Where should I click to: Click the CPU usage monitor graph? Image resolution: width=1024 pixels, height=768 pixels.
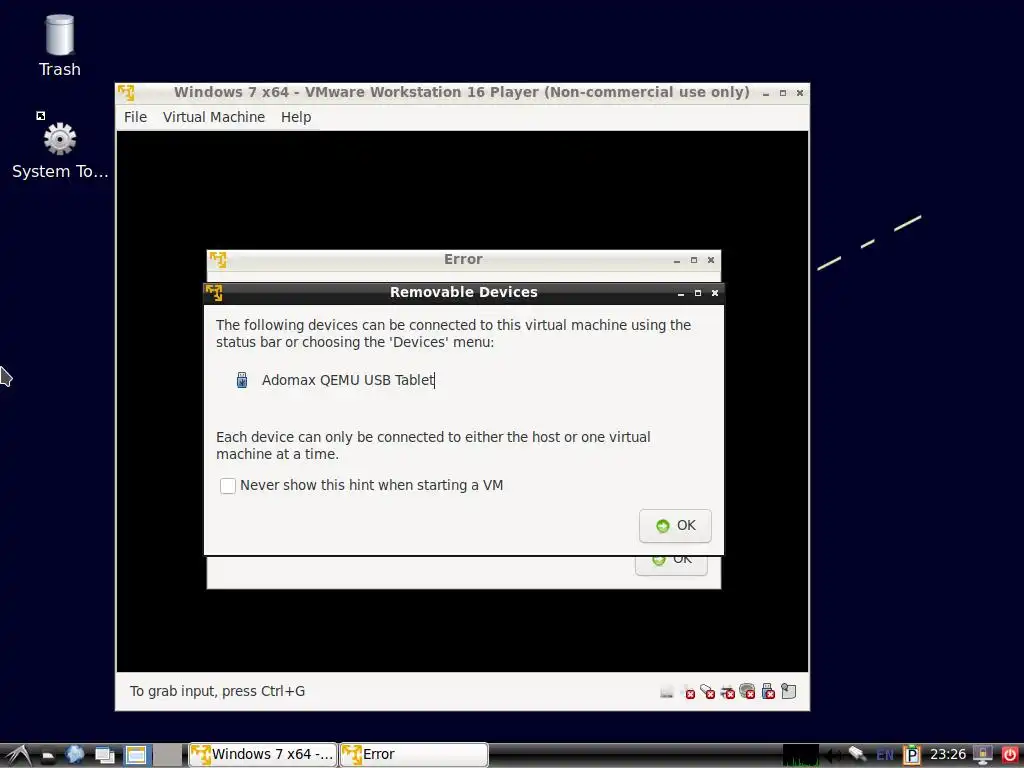point(801,755)
